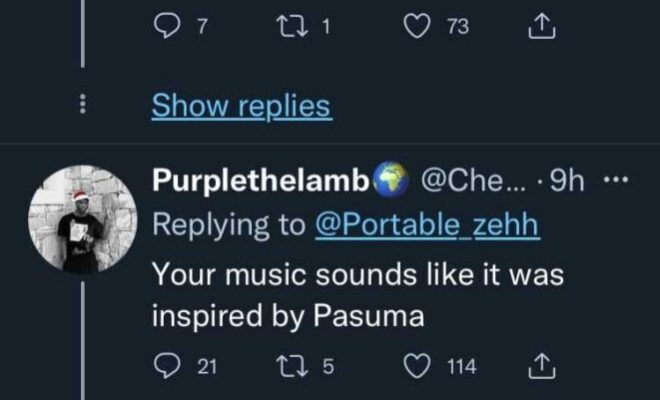
Task: Open the @Portable_zehh mention link
Action: click(x=427, y=226)
